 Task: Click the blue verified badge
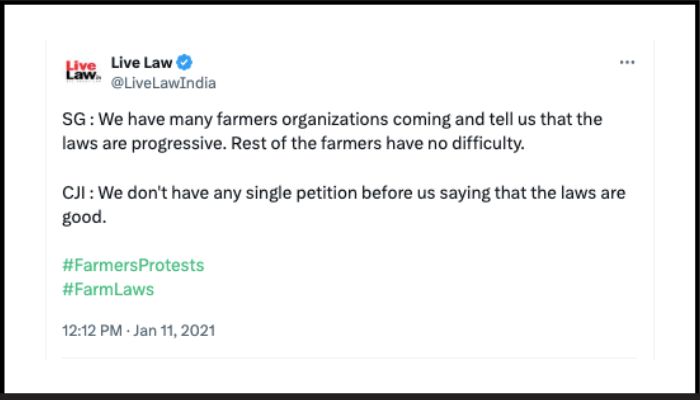[172, 62]
